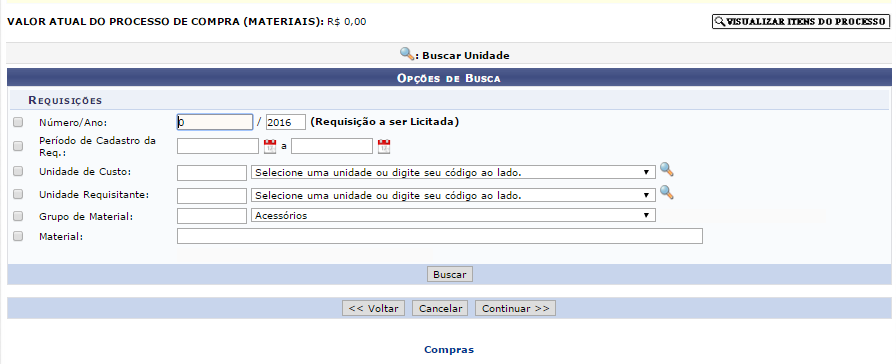Click magnifier beside Unidade Requisitante dropdown
The width and height of the screenshot is (896, 364).
(667, 193)
